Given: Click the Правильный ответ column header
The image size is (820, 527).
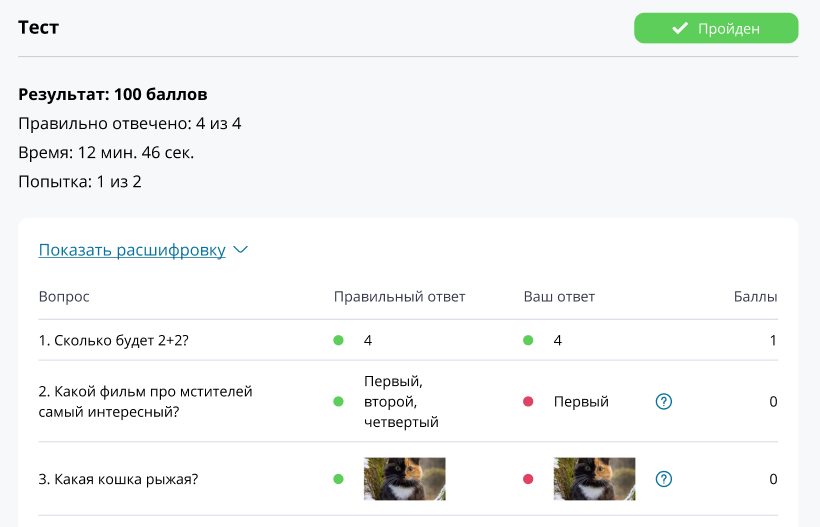Looking at the screenshot, I should [400, 296].
